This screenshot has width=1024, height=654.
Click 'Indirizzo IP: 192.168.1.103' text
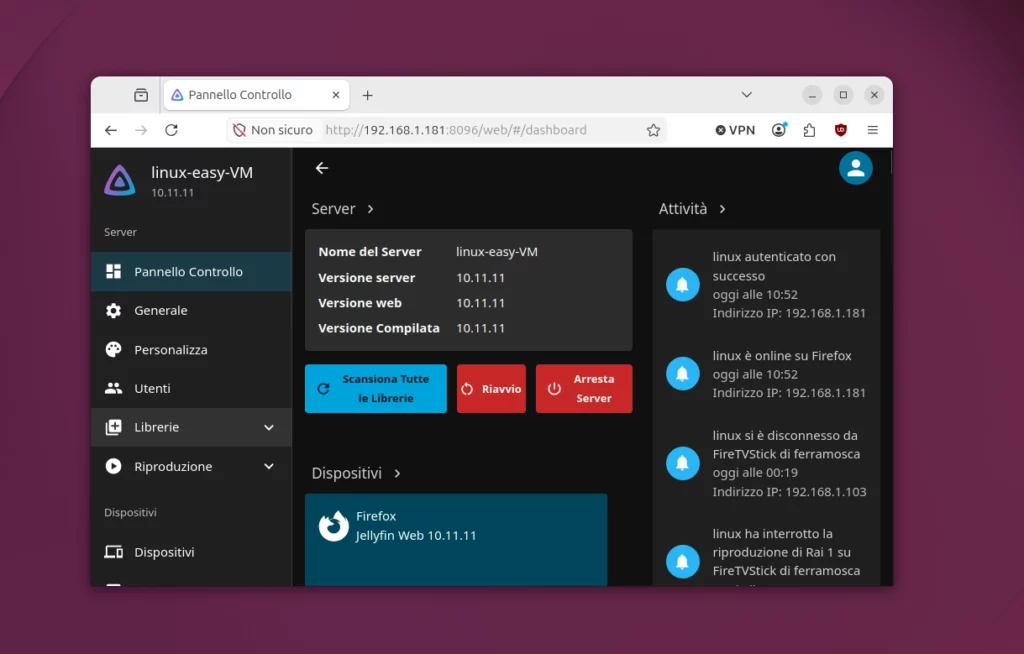(x=790, y=491)
